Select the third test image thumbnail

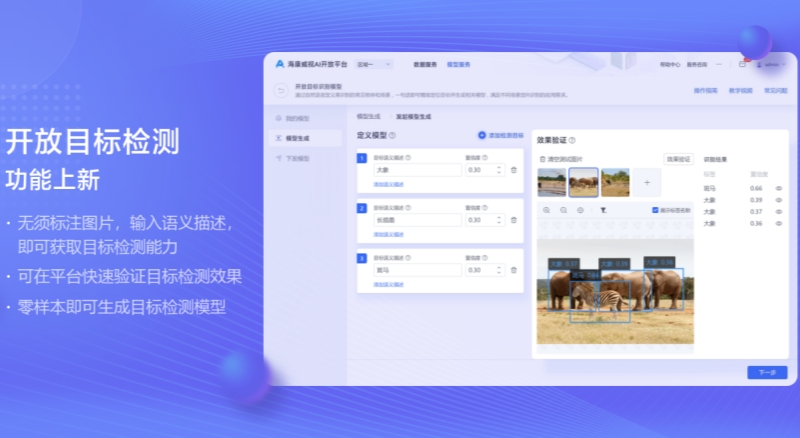pyautogui.click(x=615, y=182)
